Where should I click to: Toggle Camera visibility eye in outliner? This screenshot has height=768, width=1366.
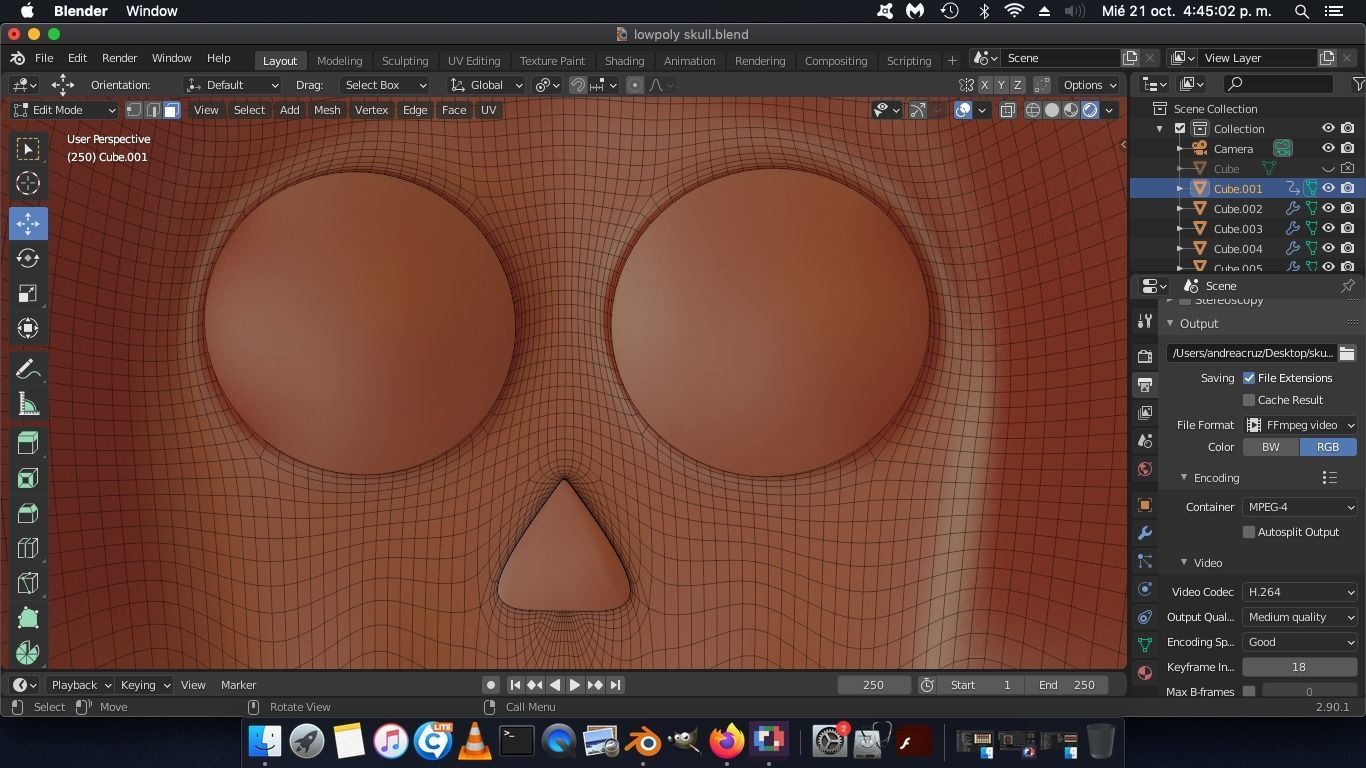(1328, 149)
